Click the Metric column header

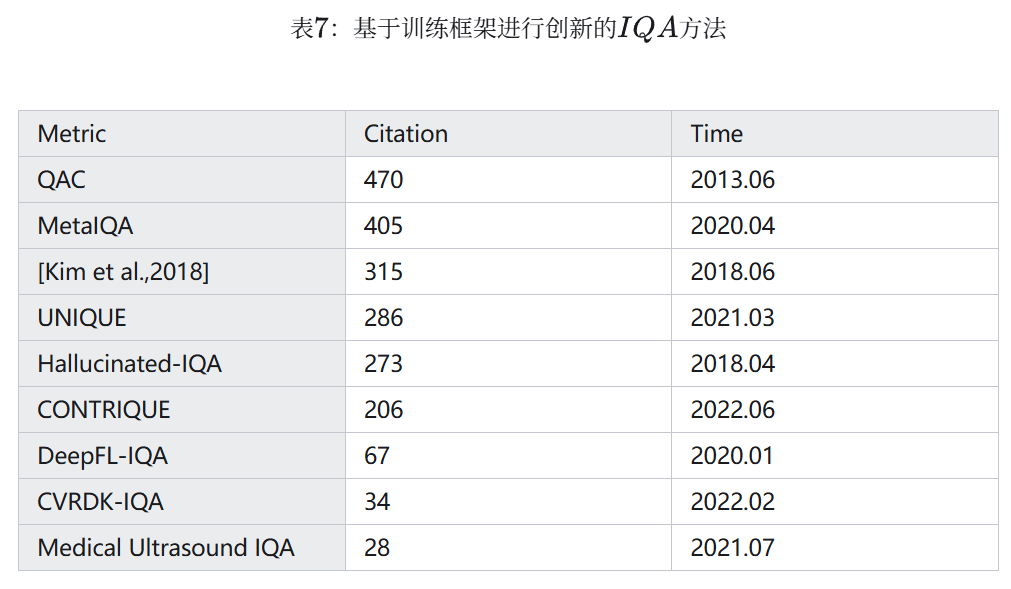72,134
